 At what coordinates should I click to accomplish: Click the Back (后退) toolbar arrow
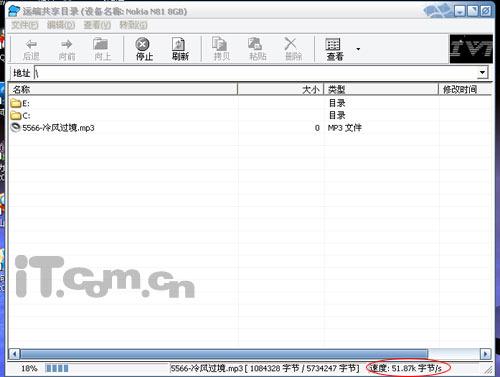[x=31, y=49]
